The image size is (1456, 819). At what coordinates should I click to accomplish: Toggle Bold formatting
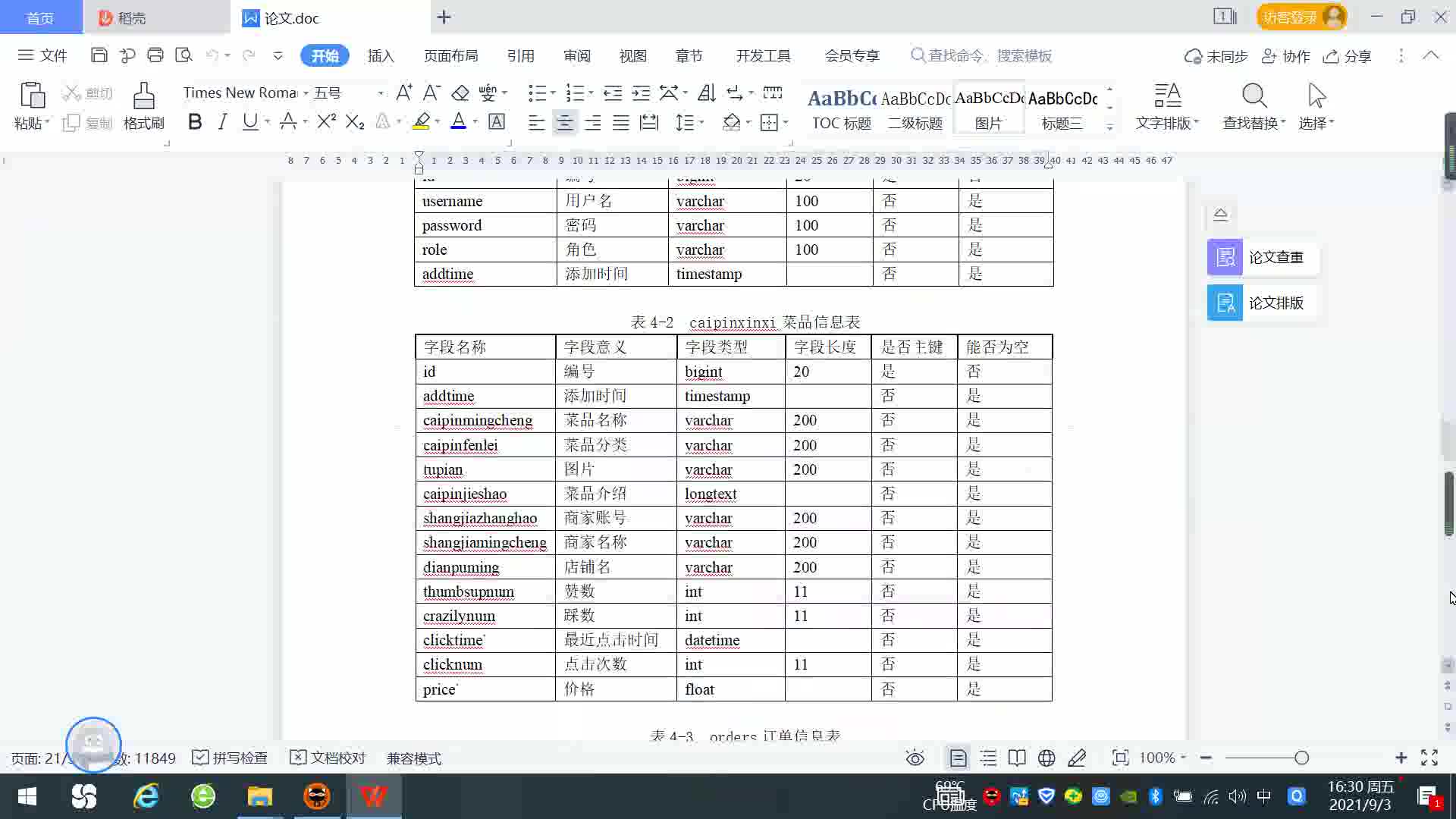pyautogui.click(x=195, y=121)
